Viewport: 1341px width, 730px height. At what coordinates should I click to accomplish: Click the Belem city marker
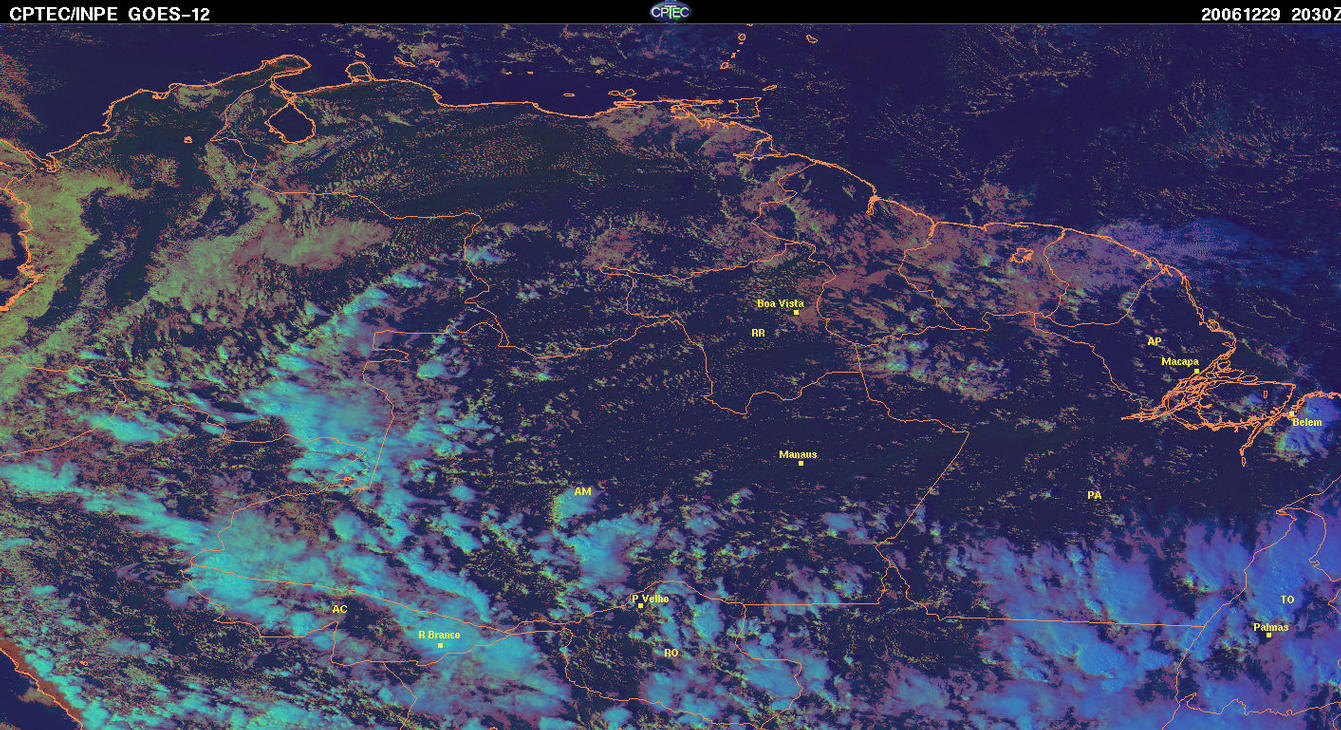coord(1292,414)
